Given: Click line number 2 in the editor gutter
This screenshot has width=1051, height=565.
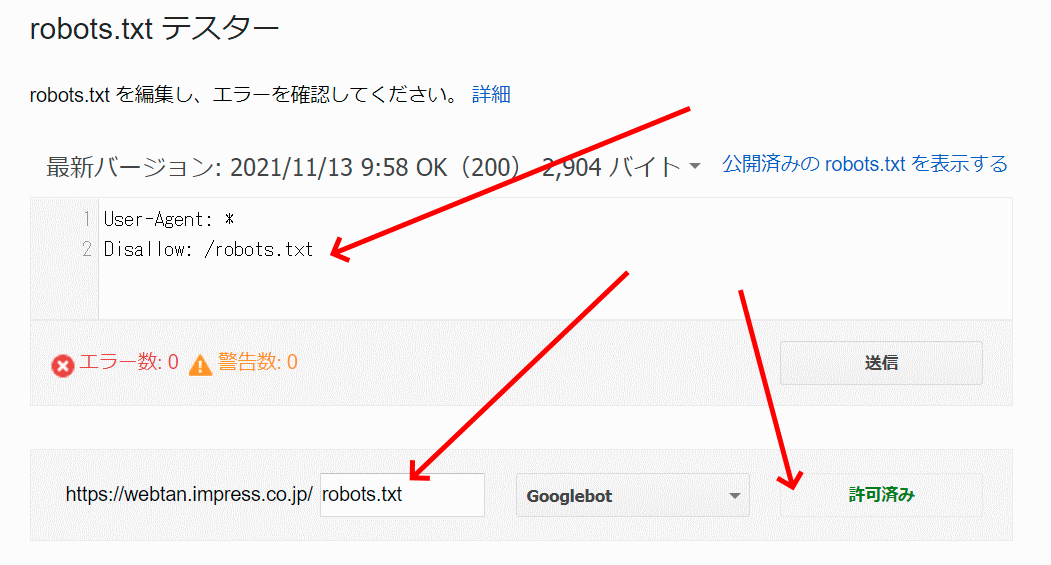Looking at the screenshot, I should [x=87, y=249].
